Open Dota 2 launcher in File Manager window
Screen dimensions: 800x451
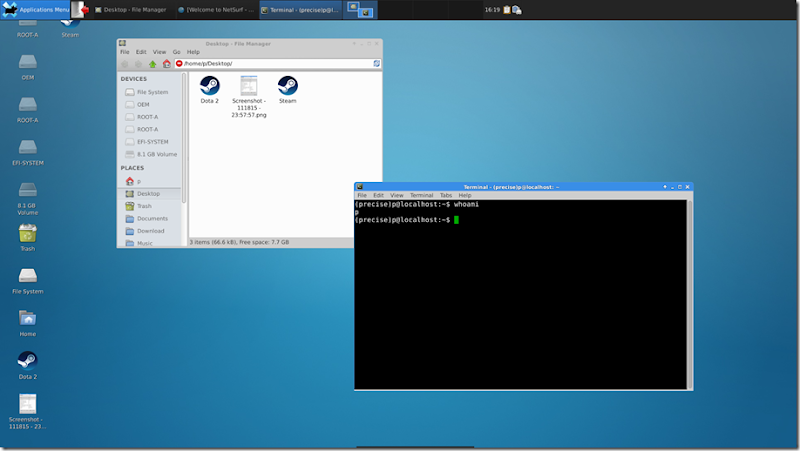pyautogui.click(x=210, y=90)
